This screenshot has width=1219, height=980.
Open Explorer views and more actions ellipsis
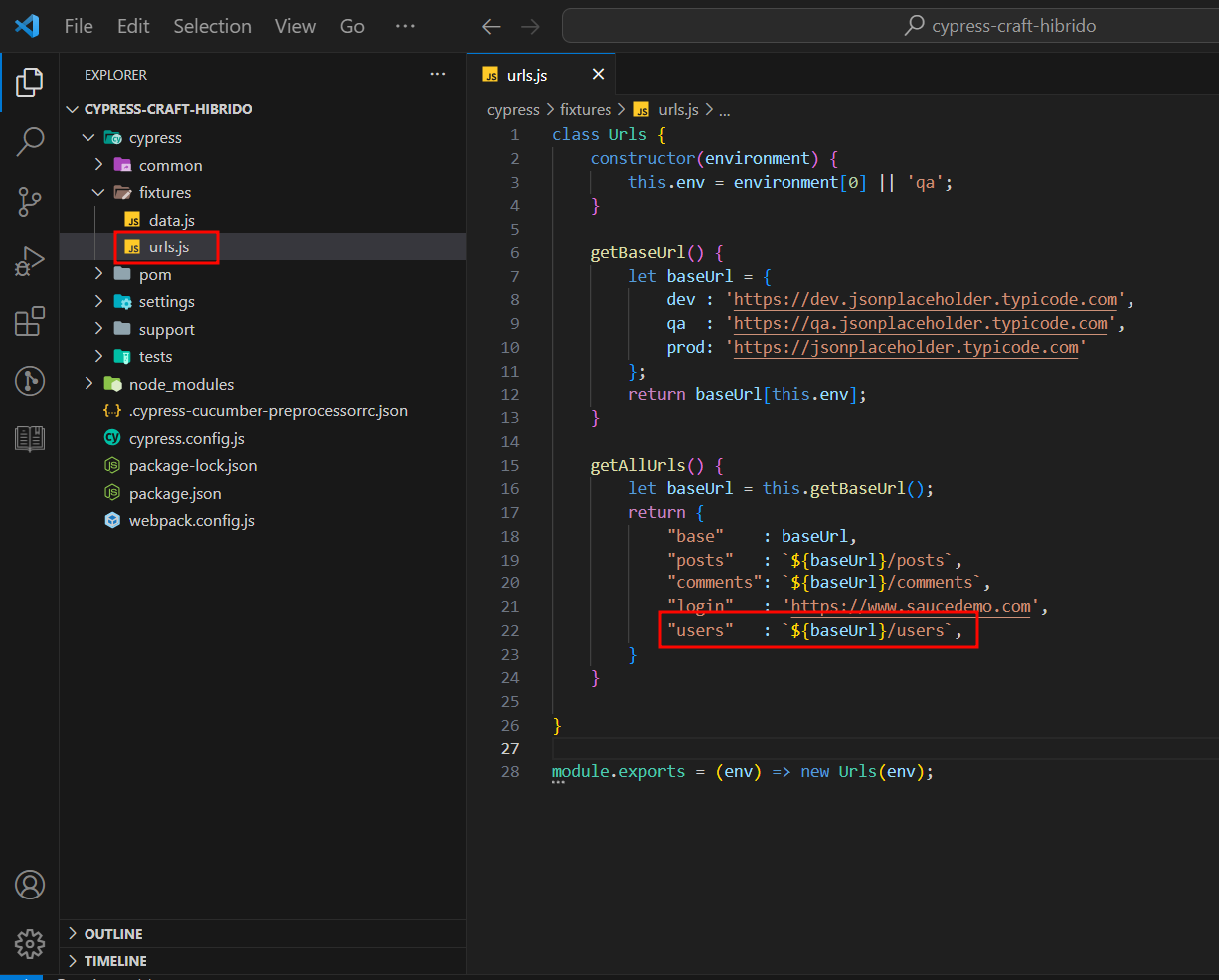(x=437, y=75)
